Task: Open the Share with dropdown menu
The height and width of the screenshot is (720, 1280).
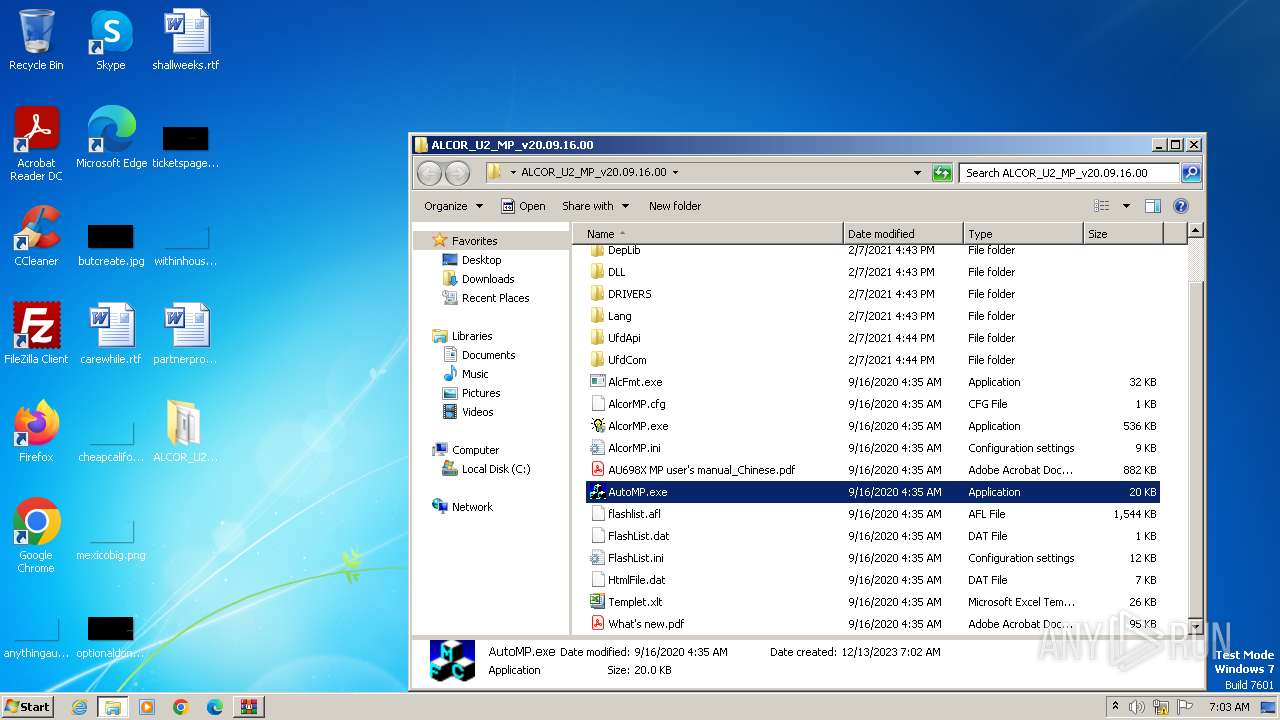Action: click(x=596, y=206)
